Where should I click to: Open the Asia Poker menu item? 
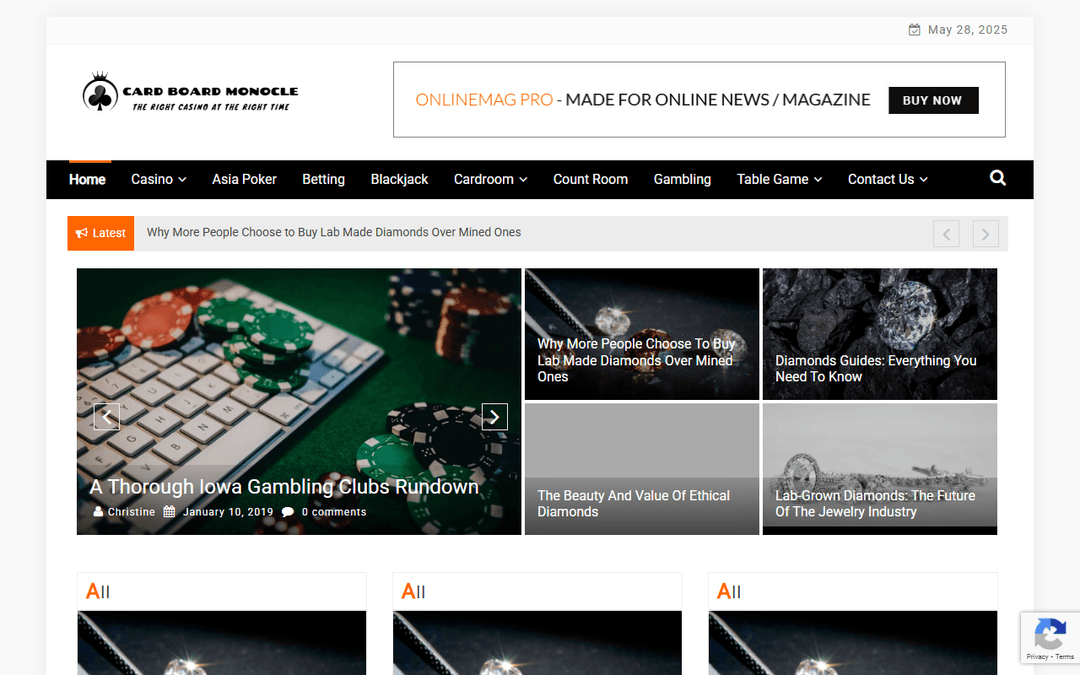[245, 179]
